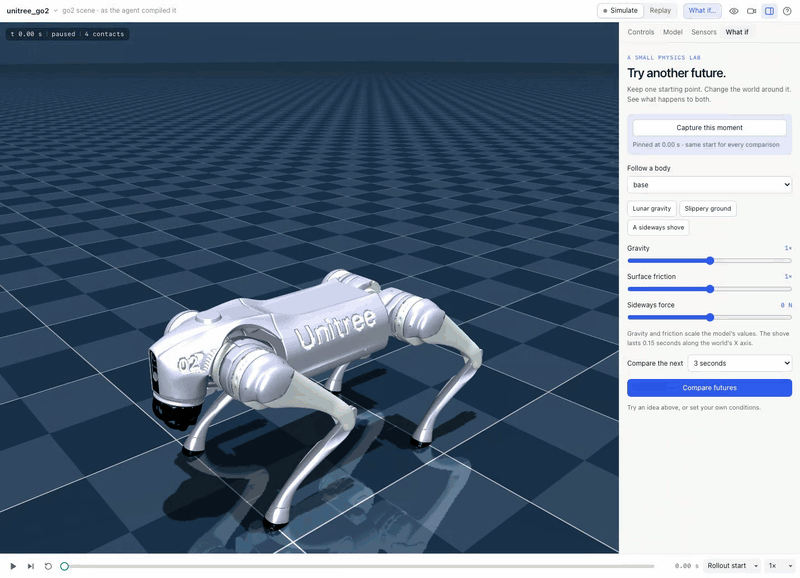Click the Surface friction slider handle
The height and width of the screenshot is (578, 800).
(x=710, y=289)
